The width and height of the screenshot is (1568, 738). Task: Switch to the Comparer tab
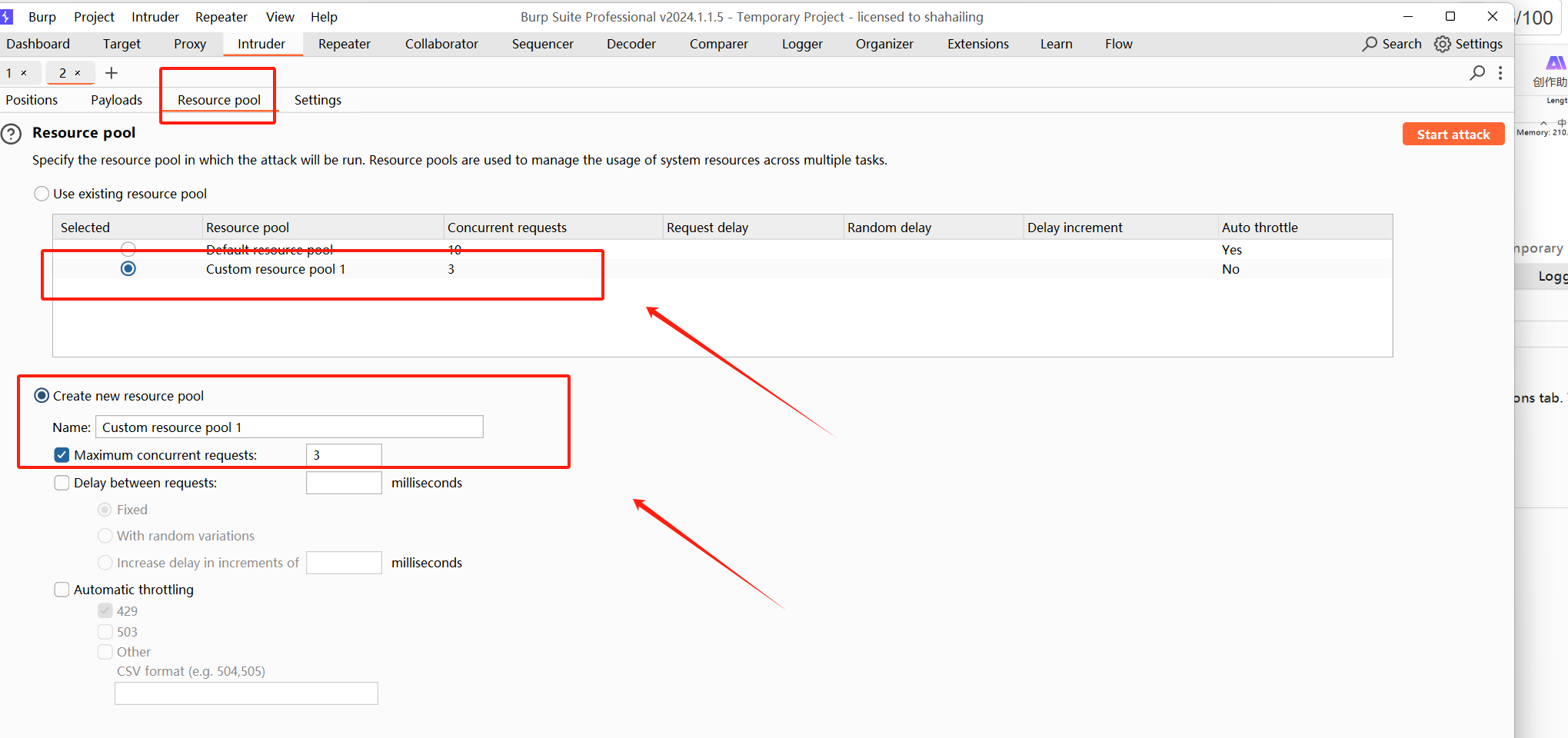pyautogui.click(x=719, y=44)
